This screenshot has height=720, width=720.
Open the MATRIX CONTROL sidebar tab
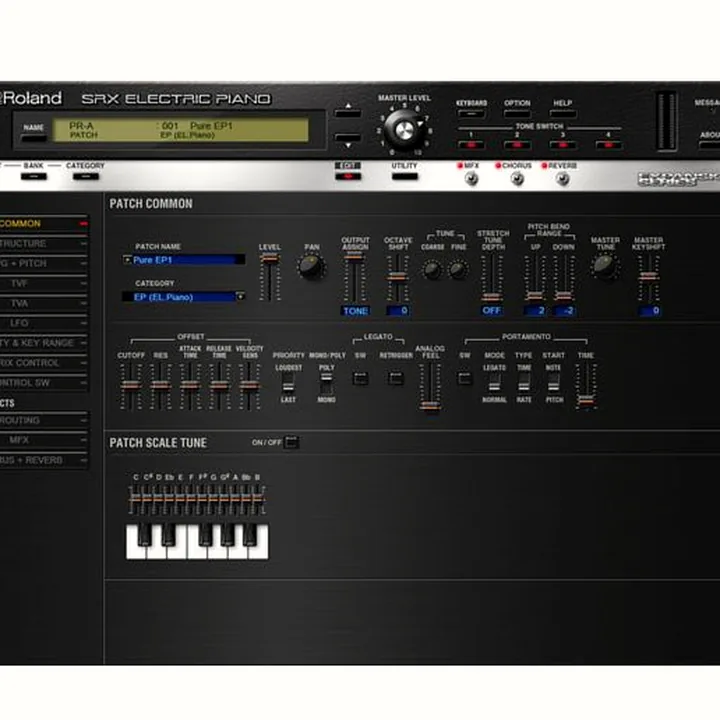(44, 363)
